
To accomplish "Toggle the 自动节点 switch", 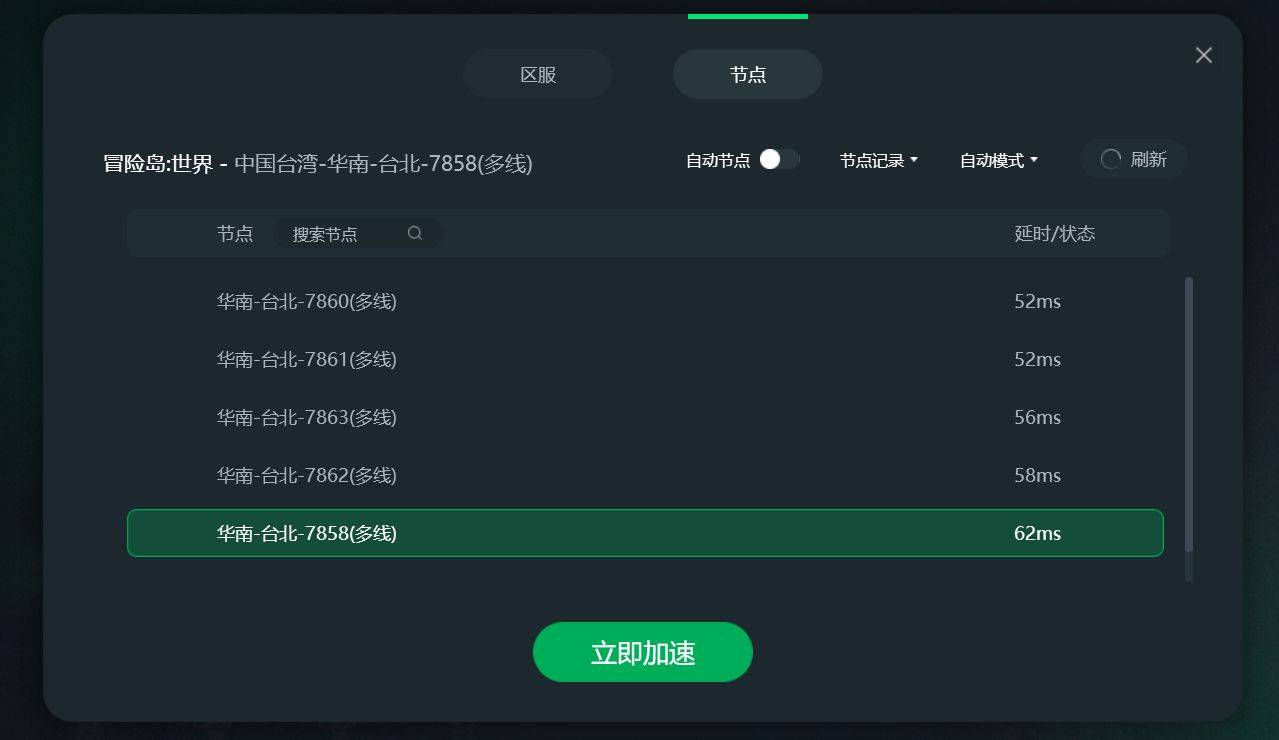I will pyautogui.click(x=779, y=159).
